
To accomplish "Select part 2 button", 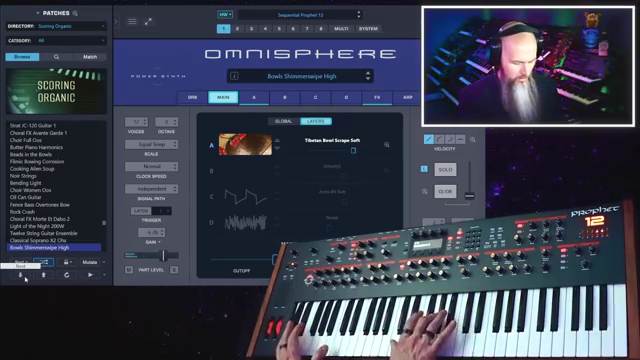I will click(237, 29).
